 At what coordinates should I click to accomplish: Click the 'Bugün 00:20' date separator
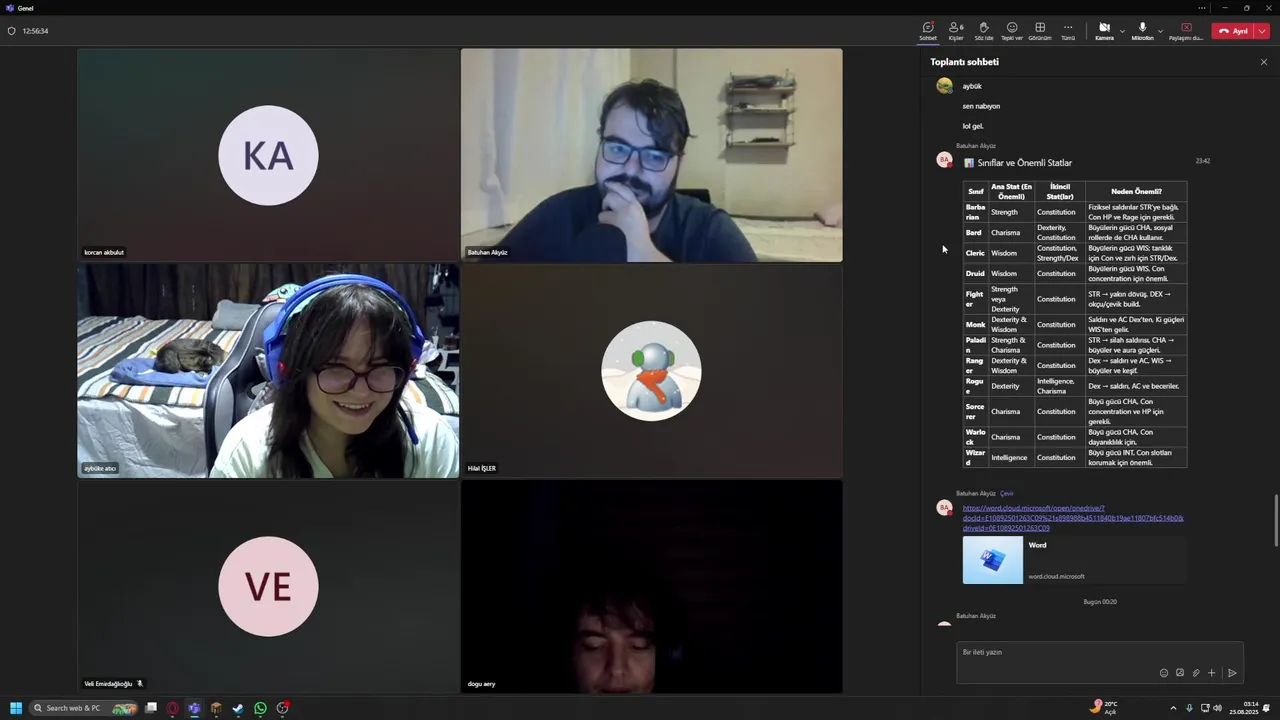coord(1100,602)
